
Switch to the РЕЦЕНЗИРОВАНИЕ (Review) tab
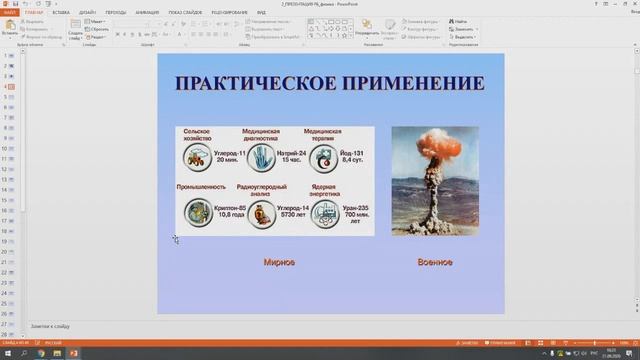point(229,13)
